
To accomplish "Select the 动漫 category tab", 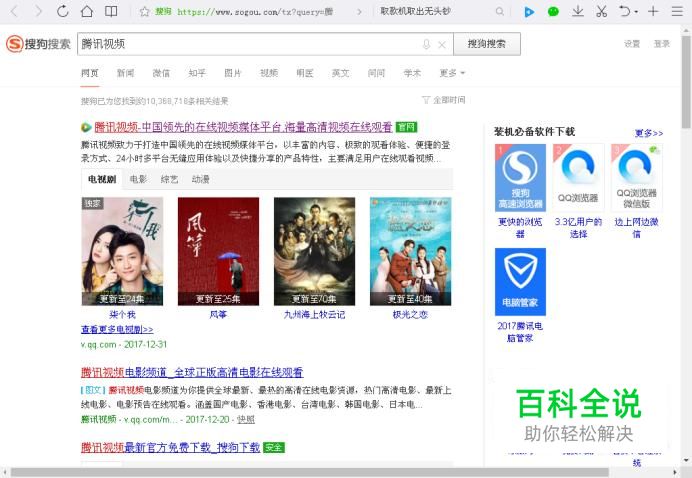I will click(201, 179).
